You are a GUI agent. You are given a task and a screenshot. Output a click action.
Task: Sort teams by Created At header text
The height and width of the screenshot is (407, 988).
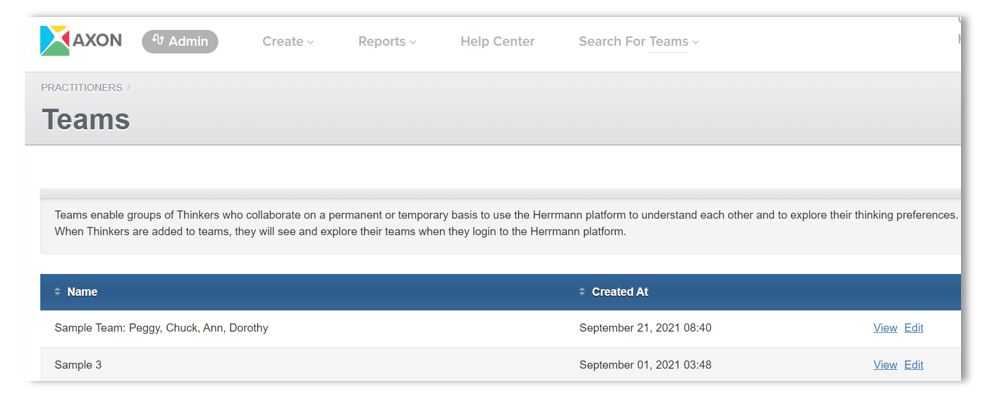click(x=620, y=292)
